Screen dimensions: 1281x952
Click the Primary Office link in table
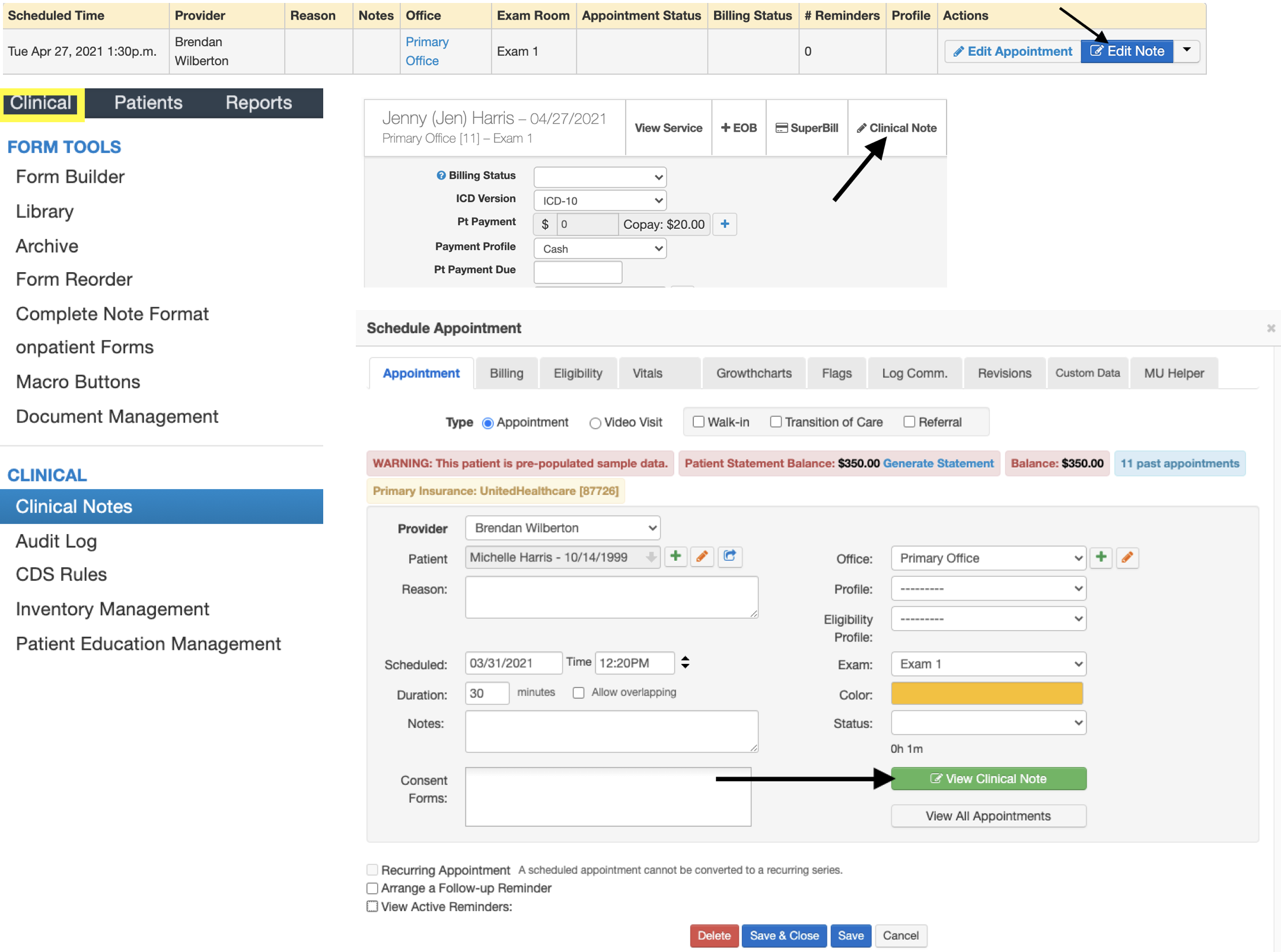tap(426, 51)
